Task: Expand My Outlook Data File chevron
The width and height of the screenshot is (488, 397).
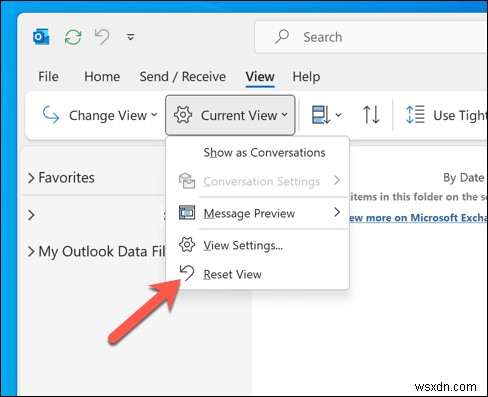Action: point(31,252)
